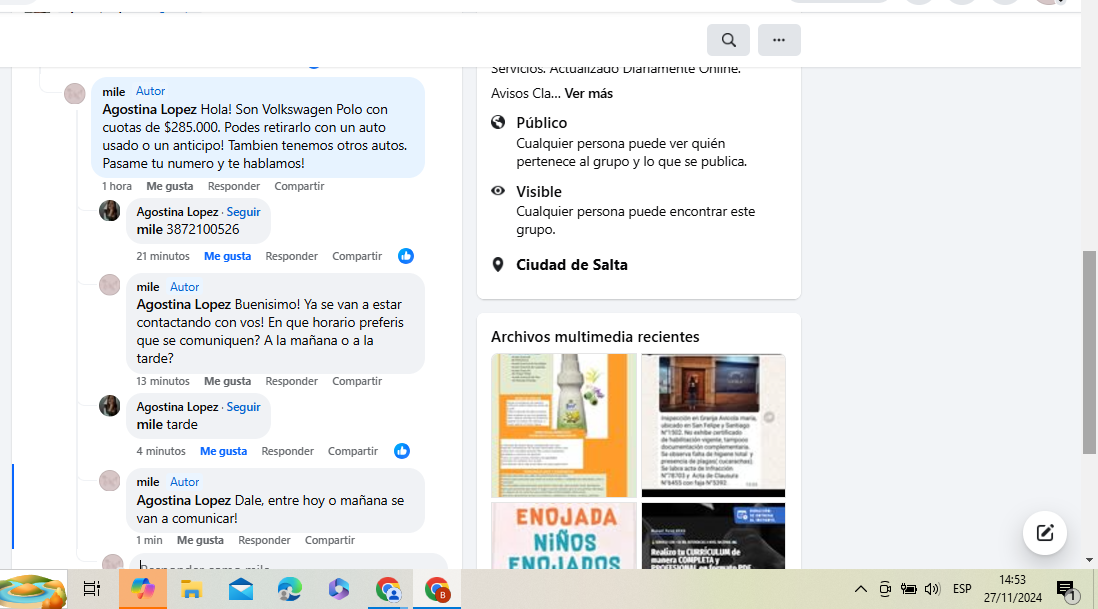1098x609 pixels.
Task: Click the 'Responder como mile' reply field
Action: tap(288, 563)
